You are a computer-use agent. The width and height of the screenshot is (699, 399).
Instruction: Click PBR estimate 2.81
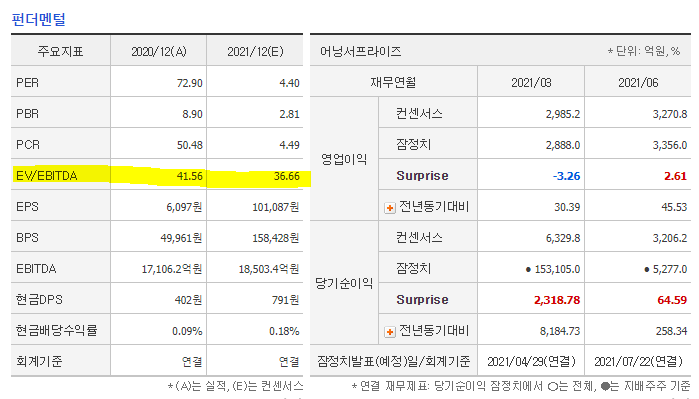click(x=289, y=114)
